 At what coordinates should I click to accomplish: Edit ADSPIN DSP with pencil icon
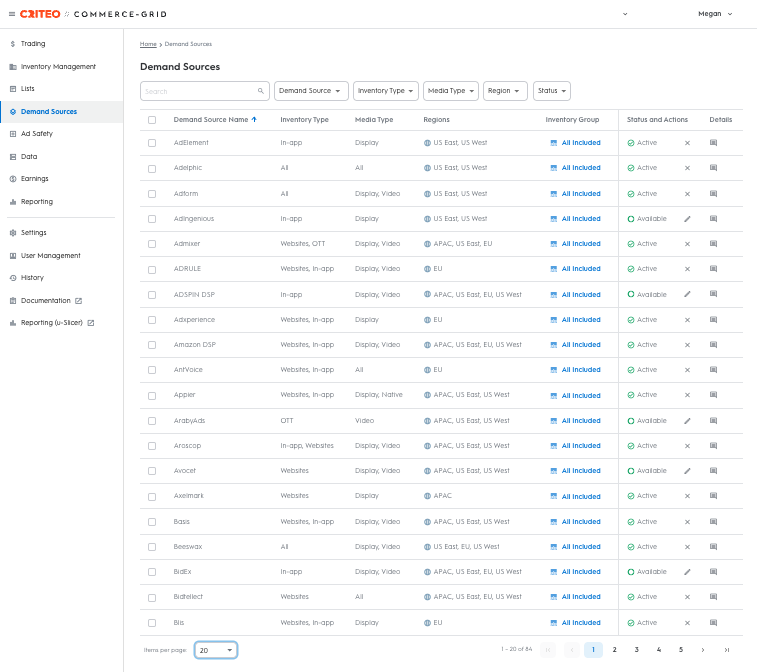pos(687,294)
